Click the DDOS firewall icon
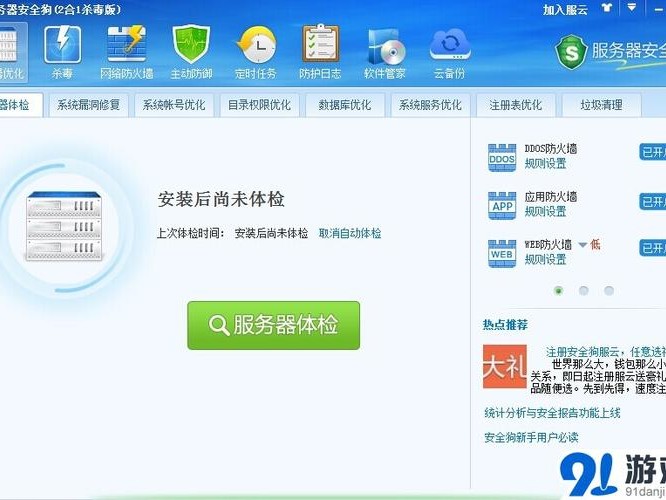The width and height of the screenshot is (666, 500). click(502, 158)
